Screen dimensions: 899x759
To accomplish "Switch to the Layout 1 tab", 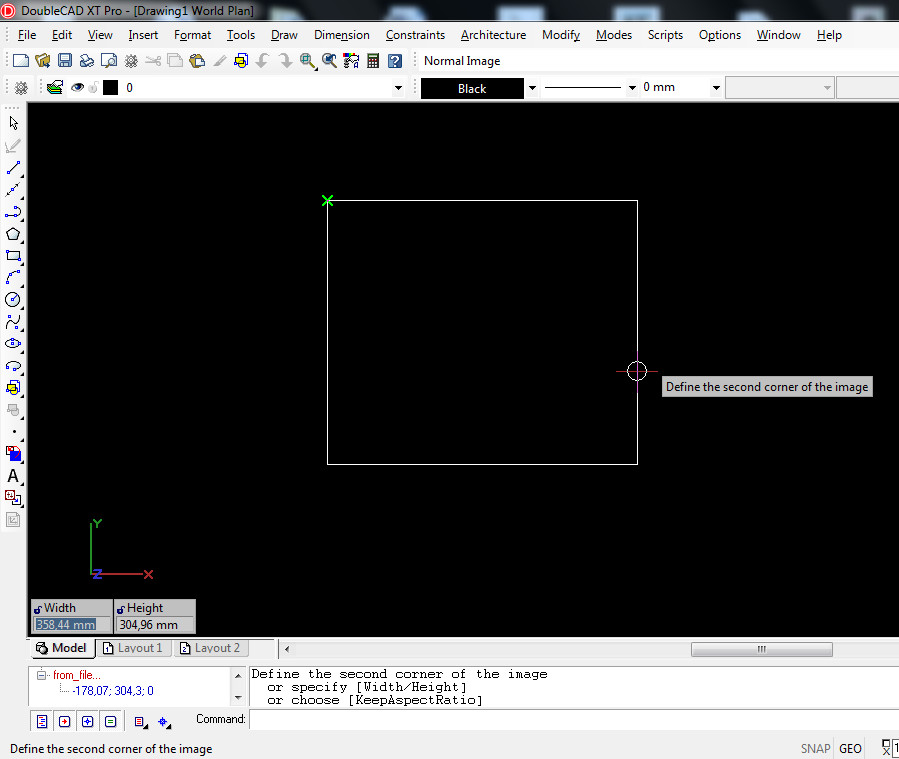I will tap(132, 648).
